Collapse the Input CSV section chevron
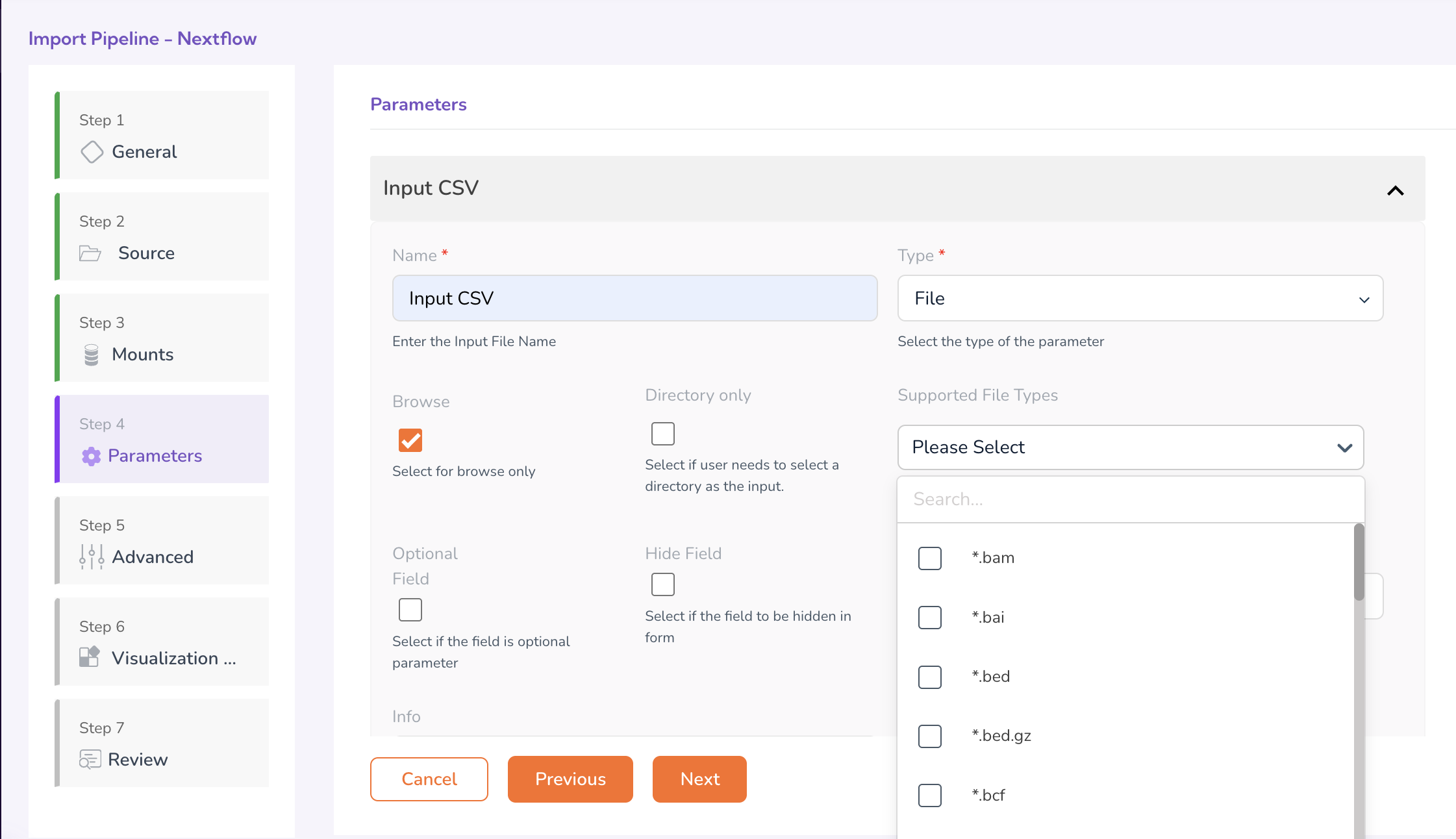Viewport: 1456px width, 839px height. point(1395,190)
